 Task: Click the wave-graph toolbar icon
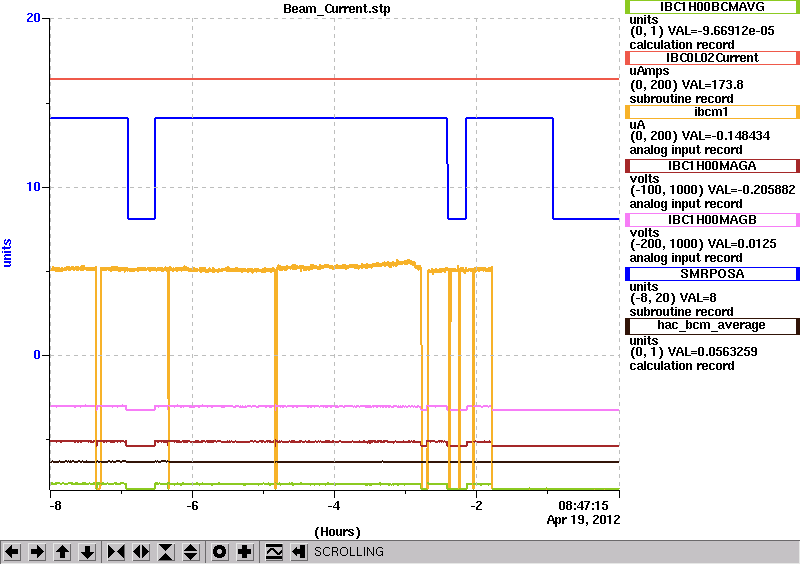[274, 552]
